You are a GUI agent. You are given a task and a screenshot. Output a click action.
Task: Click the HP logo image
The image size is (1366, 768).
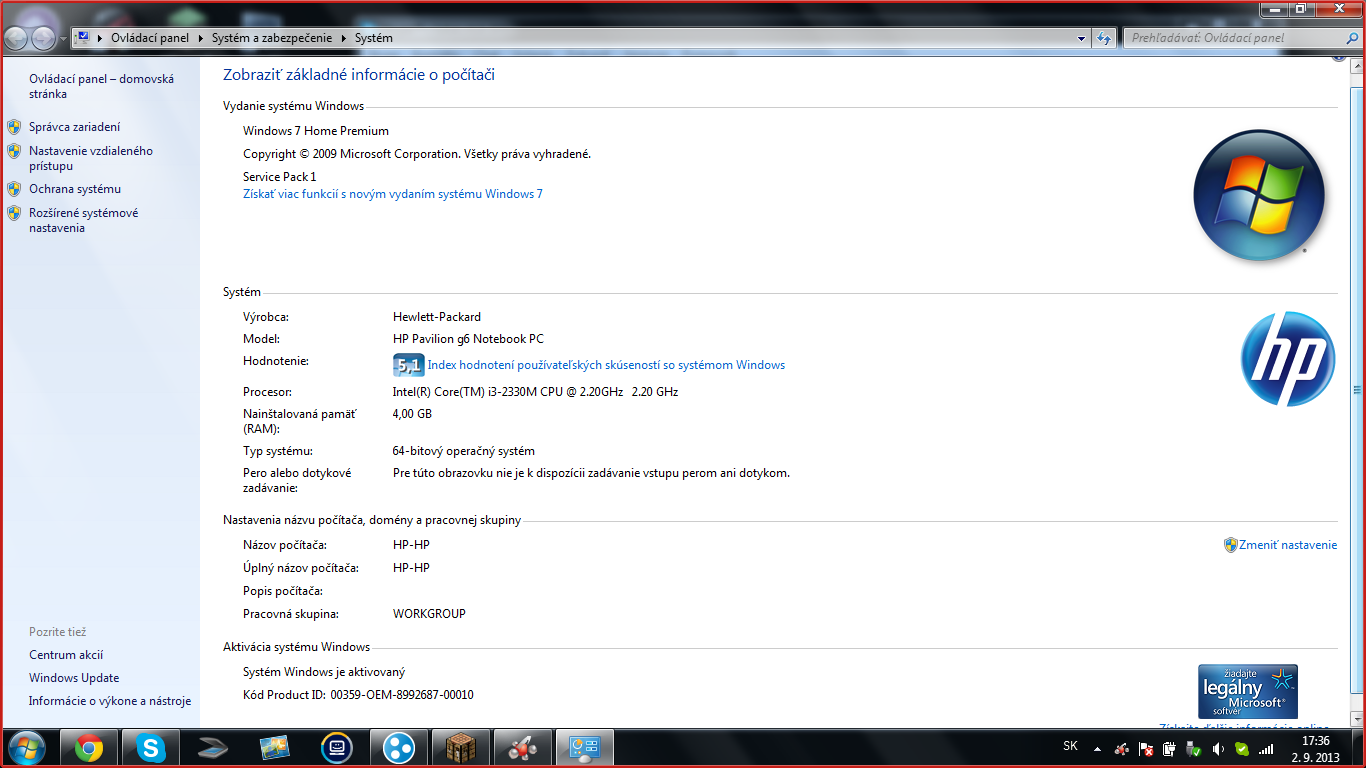point(1288,359)
